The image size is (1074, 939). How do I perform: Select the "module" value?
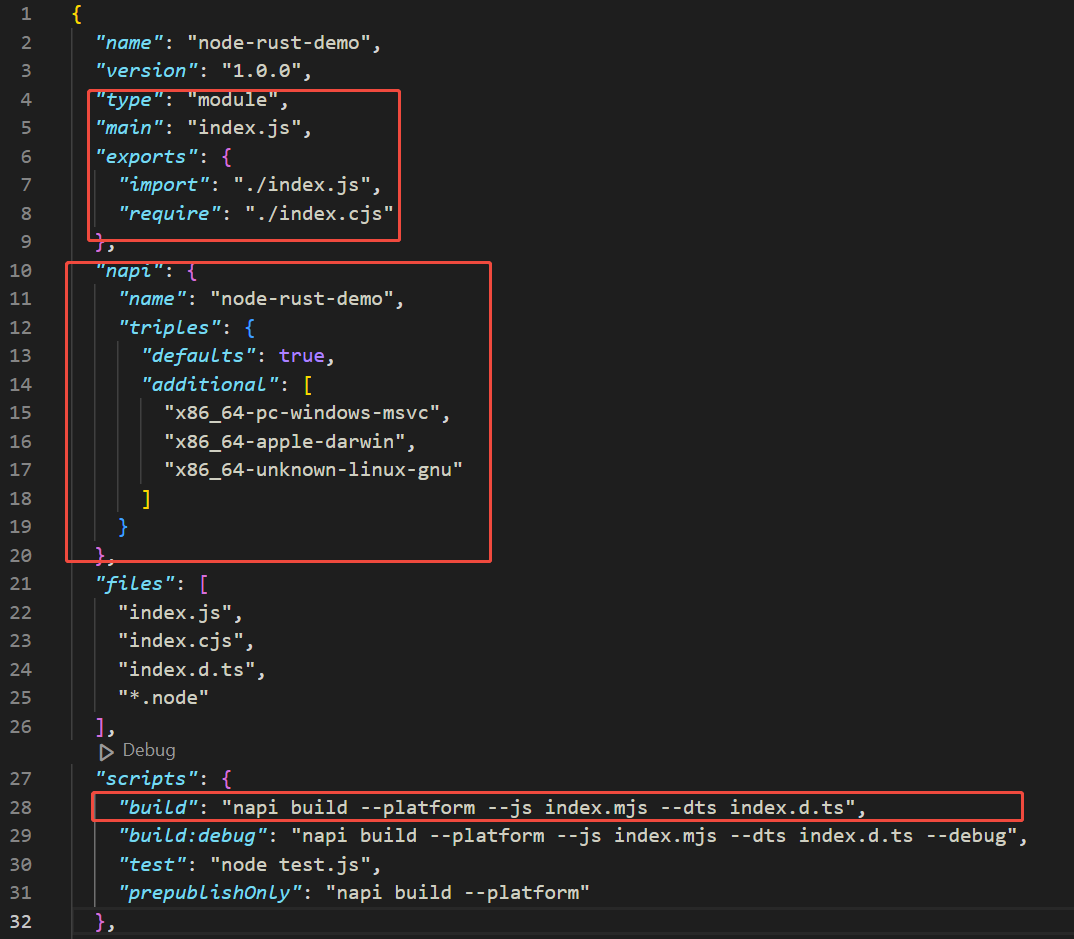coord(232,99)
